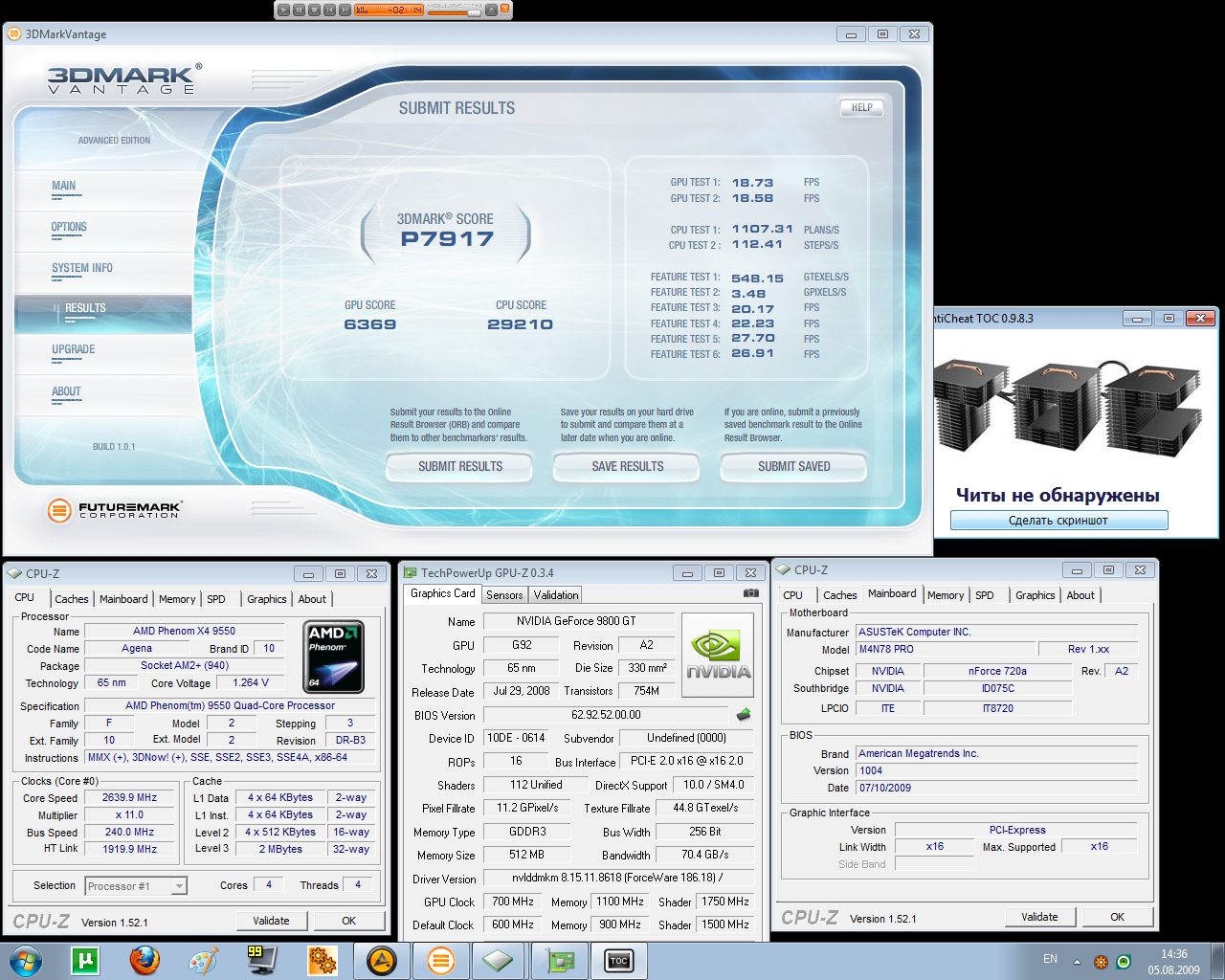Viewport: 1225px width, 980px height.
Task: Switch to Sensors tab in GPU-Z
Action: 504,595
